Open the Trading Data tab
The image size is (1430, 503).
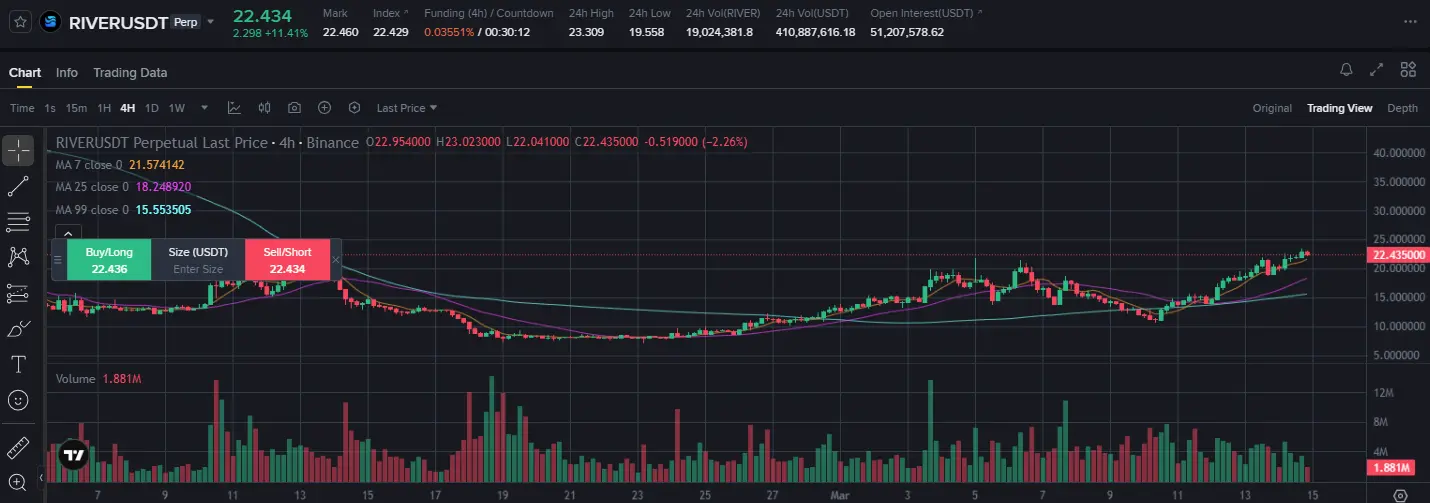[x=130, y=73]
